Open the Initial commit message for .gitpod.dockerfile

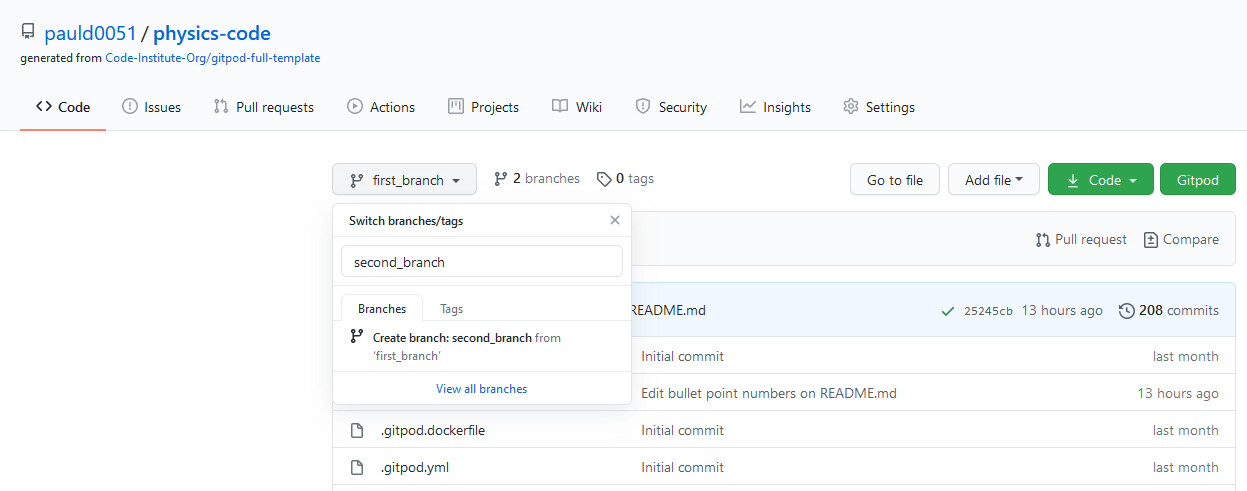pyautogui.click(x=682, y=430)
